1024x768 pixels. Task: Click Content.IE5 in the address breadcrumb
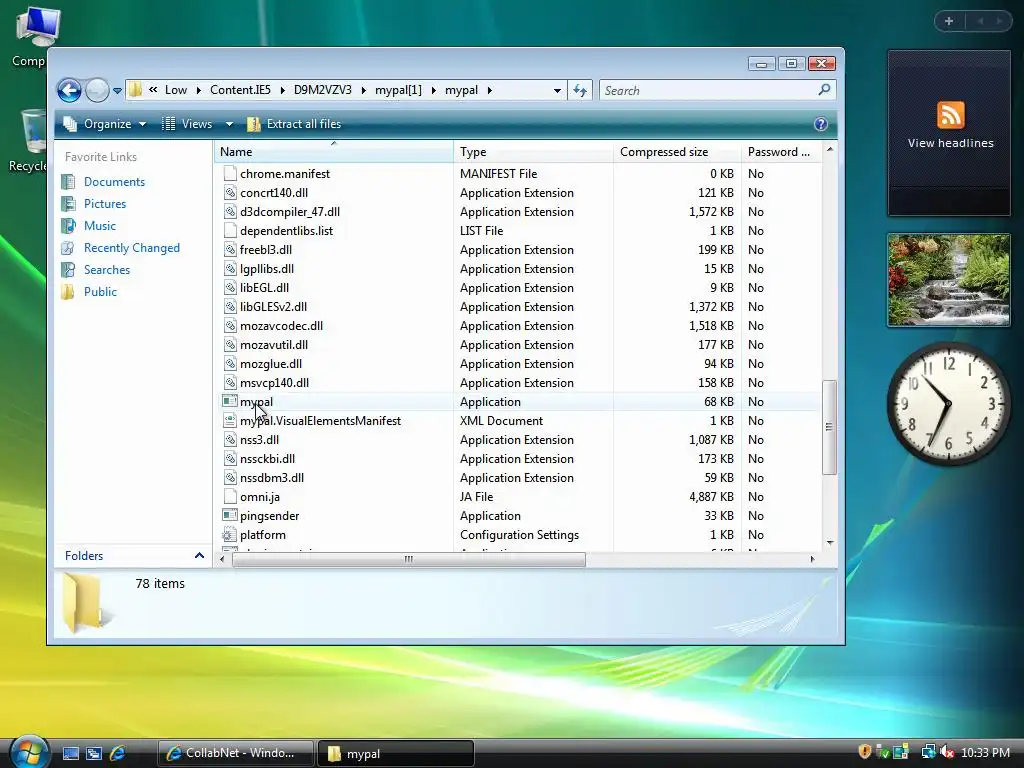240,90
